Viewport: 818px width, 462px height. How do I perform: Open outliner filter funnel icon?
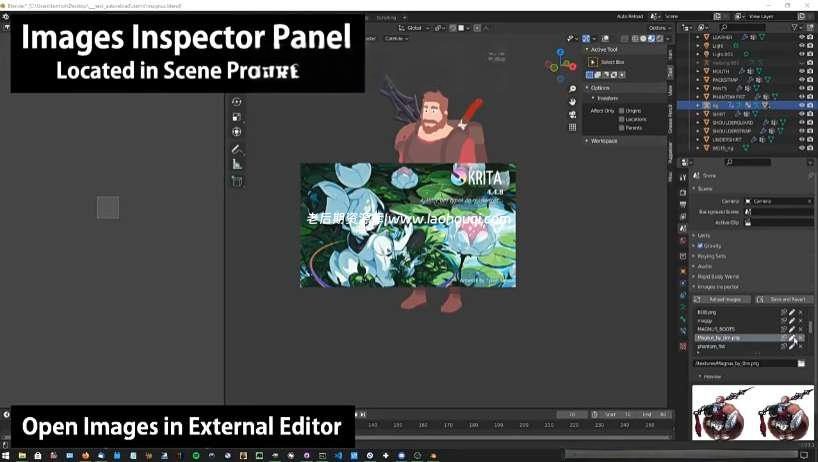pos(795,27)
